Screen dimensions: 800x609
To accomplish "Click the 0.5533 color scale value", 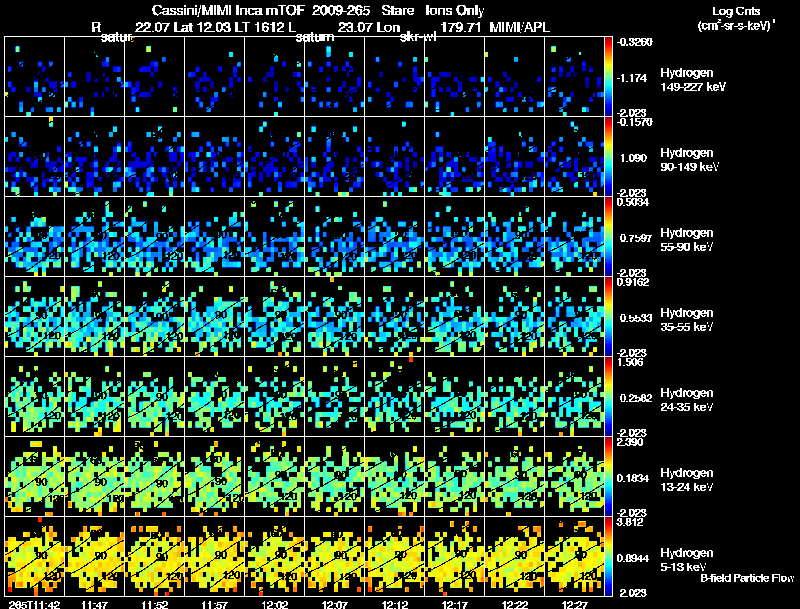I will coord(636,318).
